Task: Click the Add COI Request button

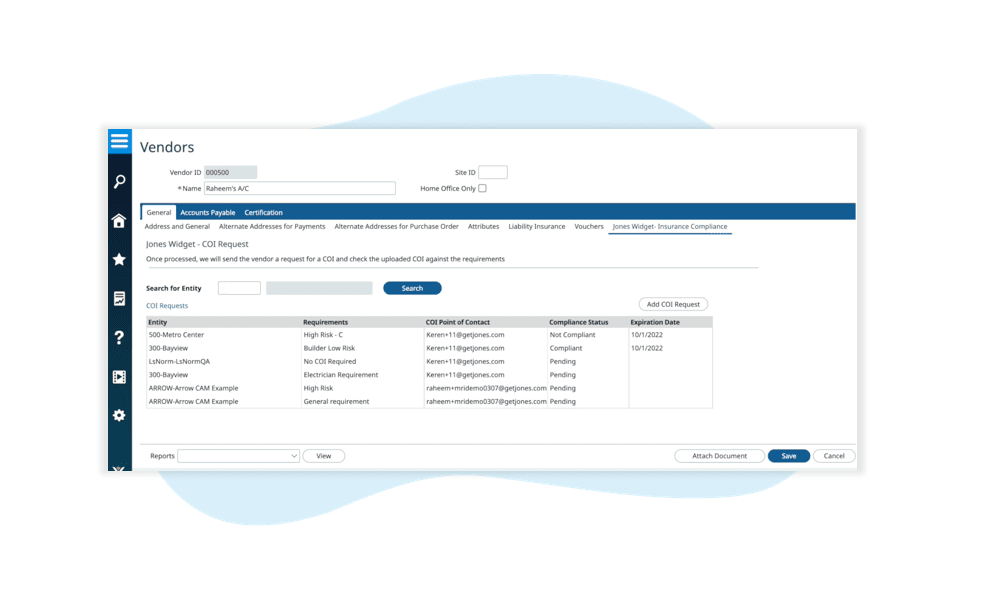Action: [673, 304]
